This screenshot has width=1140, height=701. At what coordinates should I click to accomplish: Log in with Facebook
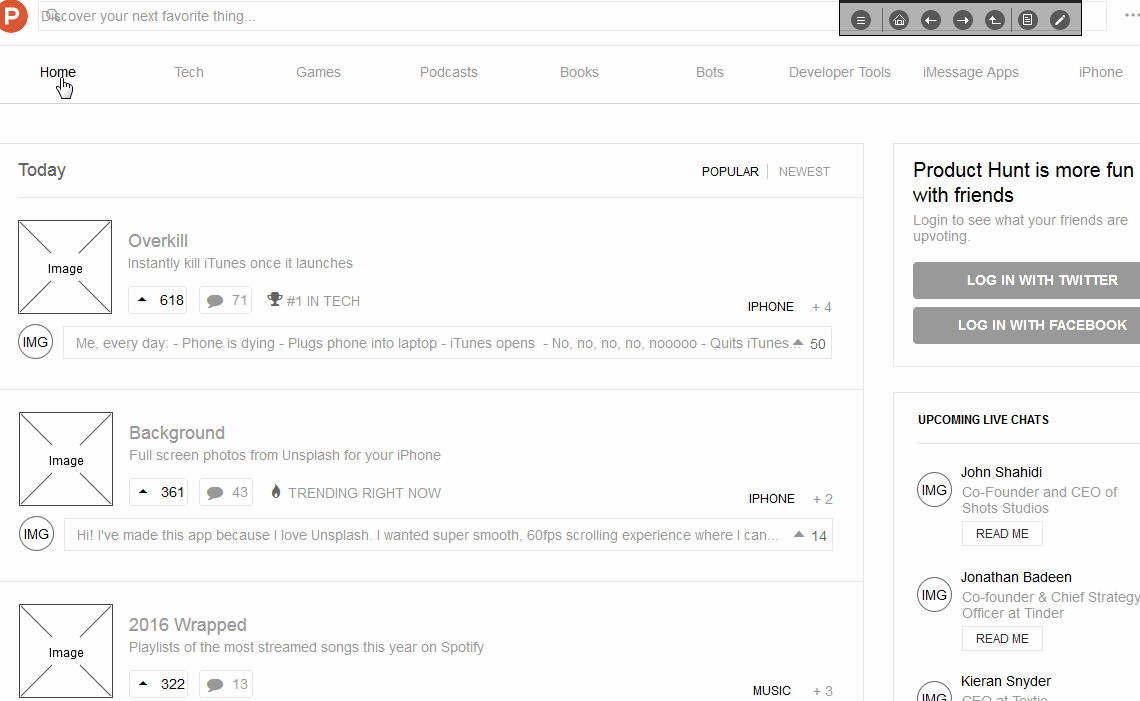pos(1027,325)
